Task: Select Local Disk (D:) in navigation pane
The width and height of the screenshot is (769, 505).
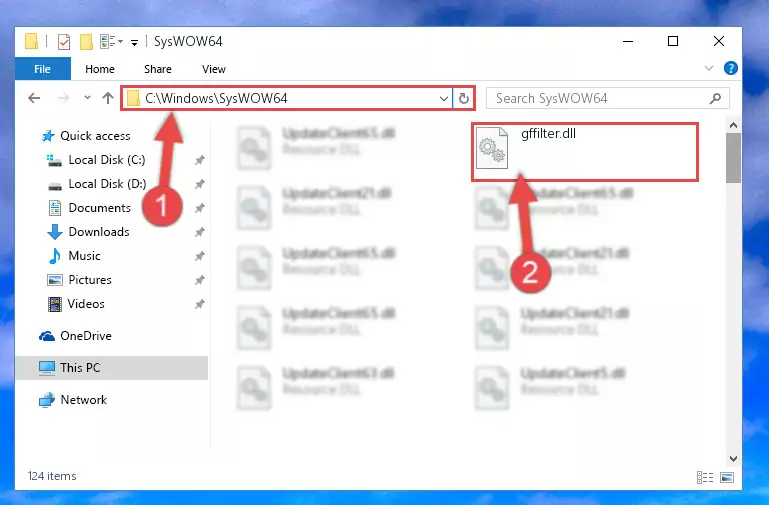Action: (x=107, y=184)
